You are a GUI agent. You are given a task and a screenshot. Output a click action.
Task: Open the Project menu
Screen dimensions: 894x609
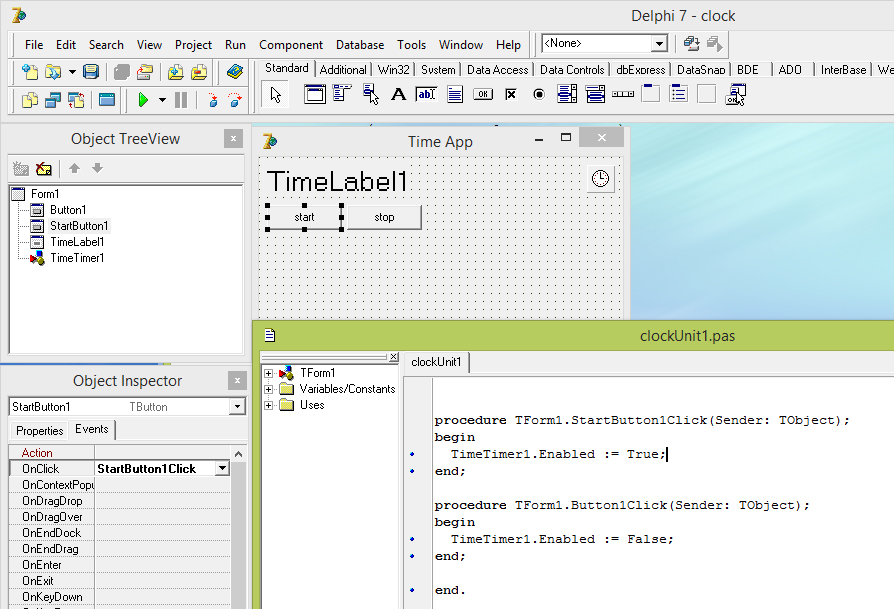(x=193, y=44)
